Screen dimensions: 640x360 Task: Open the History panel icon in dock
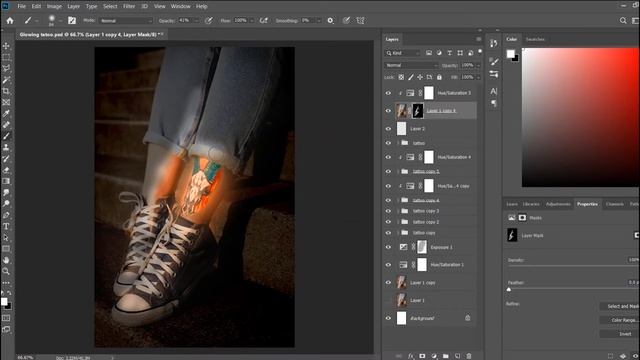tap(493, 43)
